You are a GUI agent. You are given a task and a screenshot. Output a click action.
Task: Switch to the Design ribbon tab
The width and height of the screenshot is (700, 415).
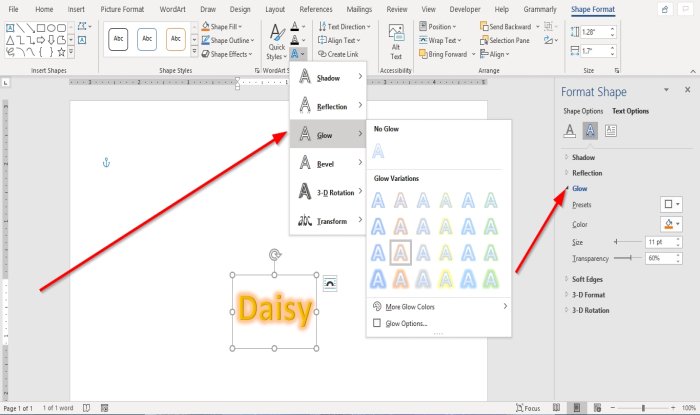240,9
